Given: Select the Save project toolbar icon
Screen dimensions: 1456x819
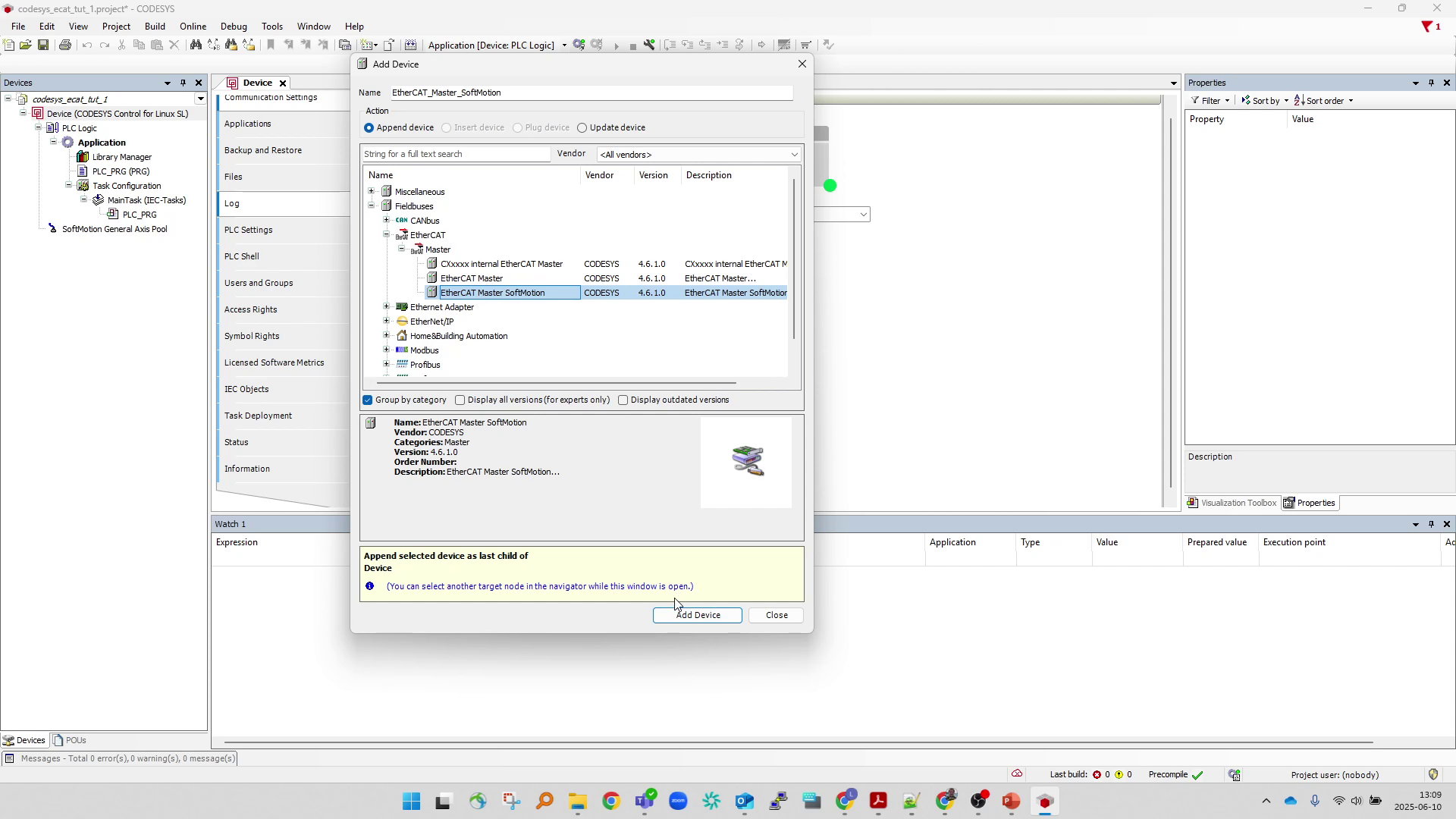Looking at the screenshot, I should point(43,45).
